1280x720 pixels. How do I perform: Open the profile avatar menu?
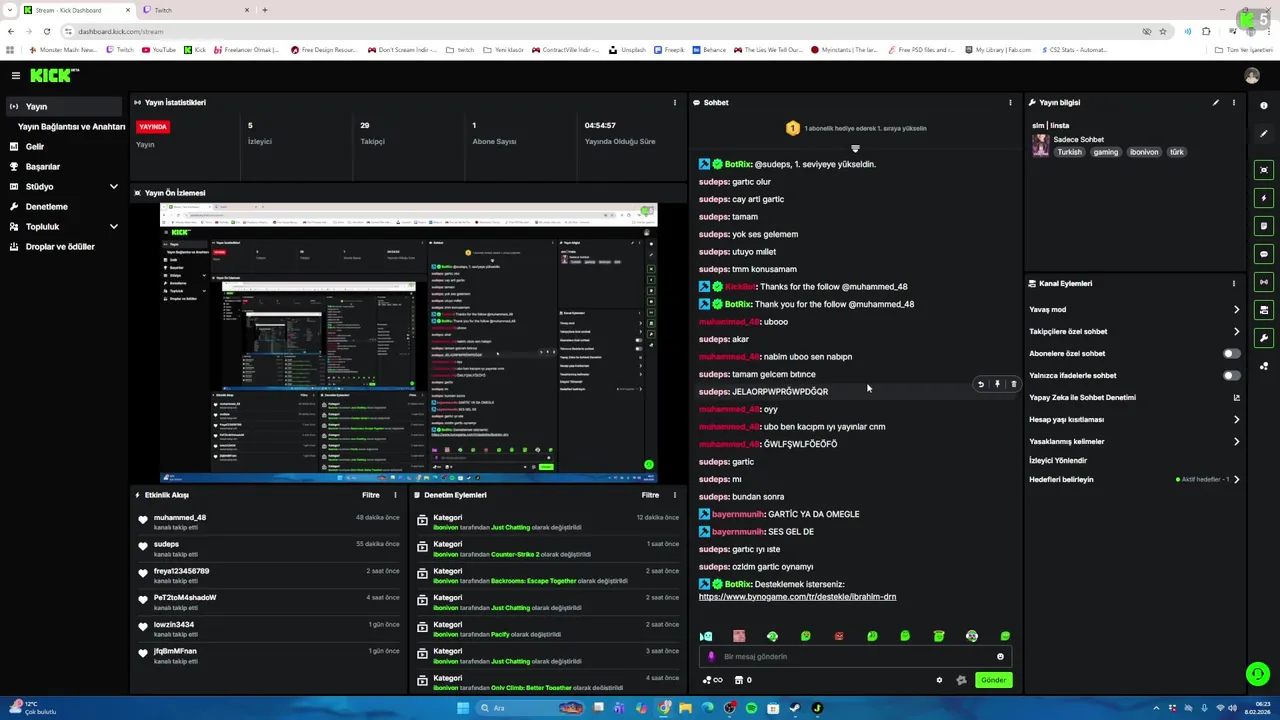pos(1252,75)
